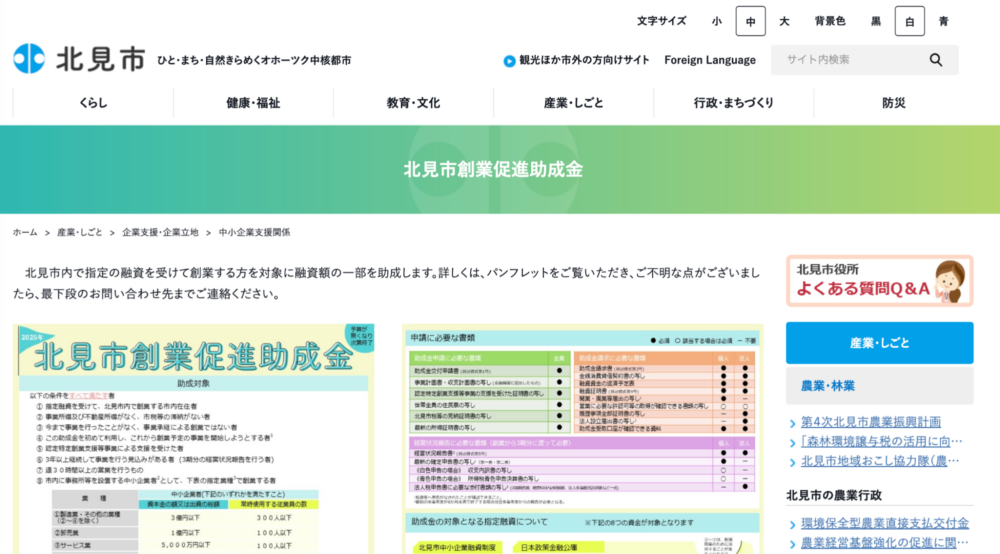Click the blue arrow icon before 観光ほか市外の方向けサイト
Image resolution: width=1000 pixels, height=554 pixels.
[x=509, y=61]
